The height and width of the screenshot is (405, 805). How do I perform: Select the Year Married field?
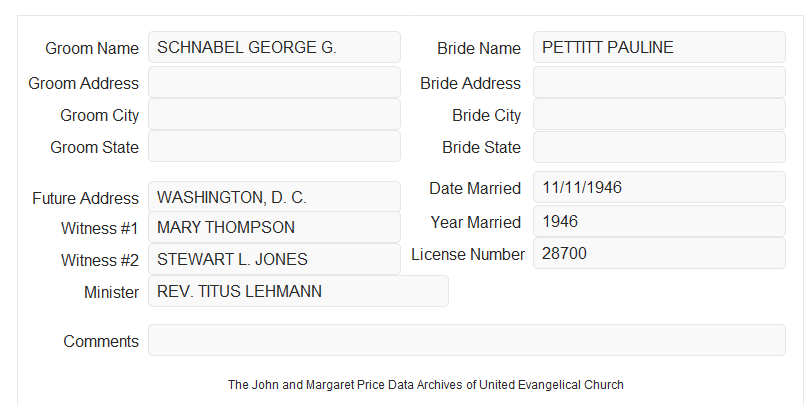coord(659,221)
